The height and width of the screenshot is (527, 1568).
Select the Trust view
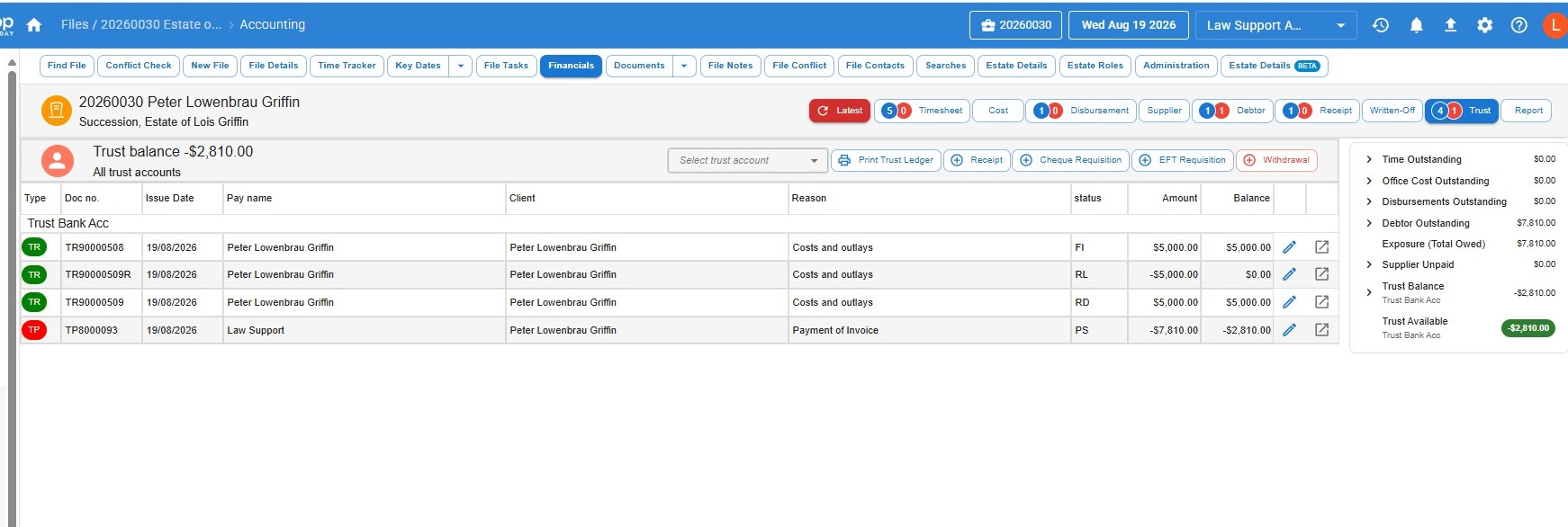1461,111
